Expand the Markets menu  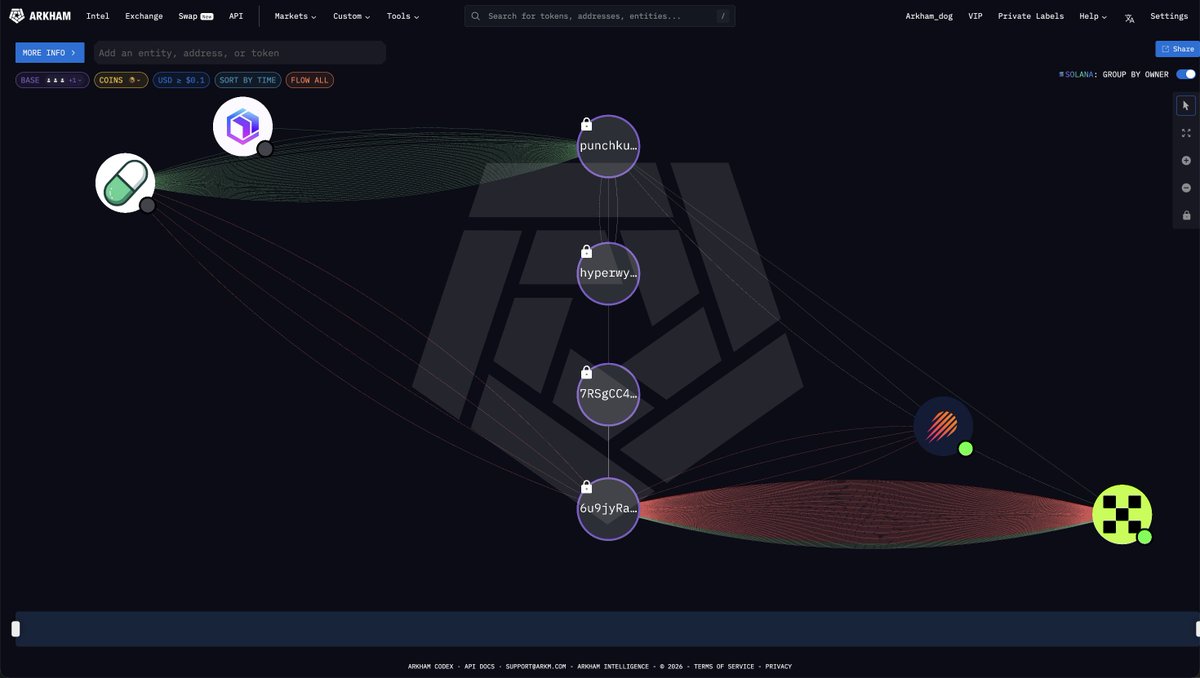(x=295, y=16)
